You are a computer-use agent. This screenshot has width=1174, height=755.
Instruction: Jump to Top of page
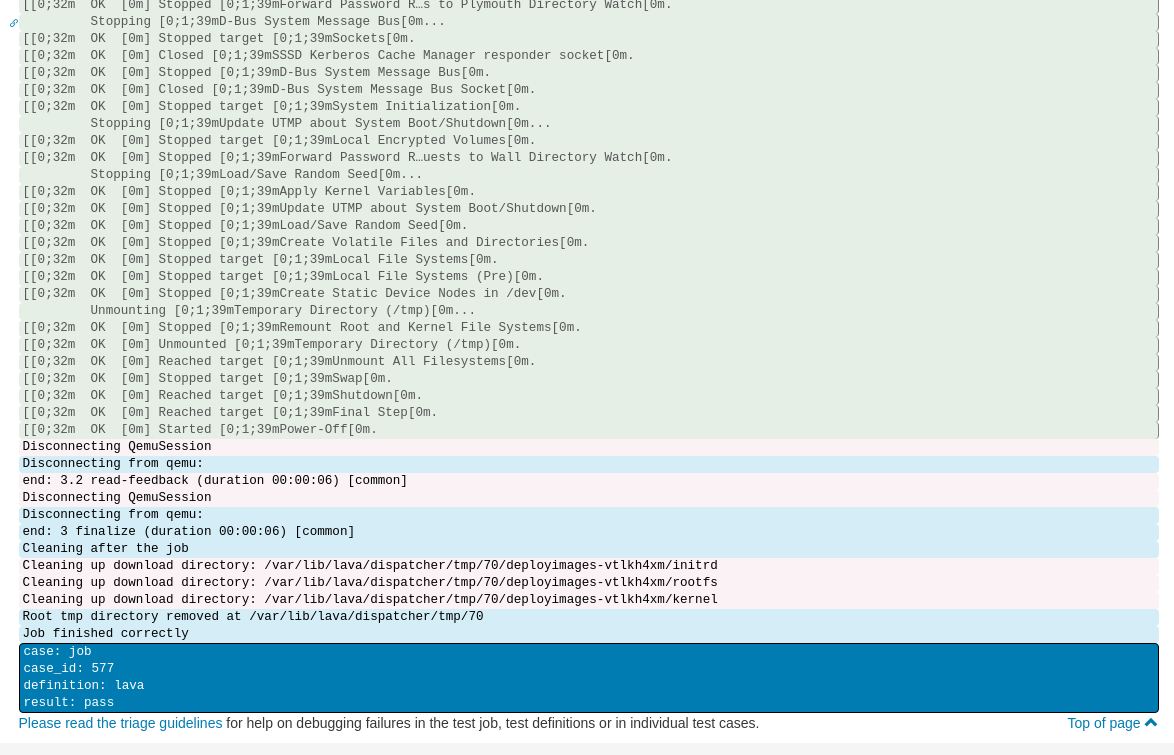tap(1104, 723)
